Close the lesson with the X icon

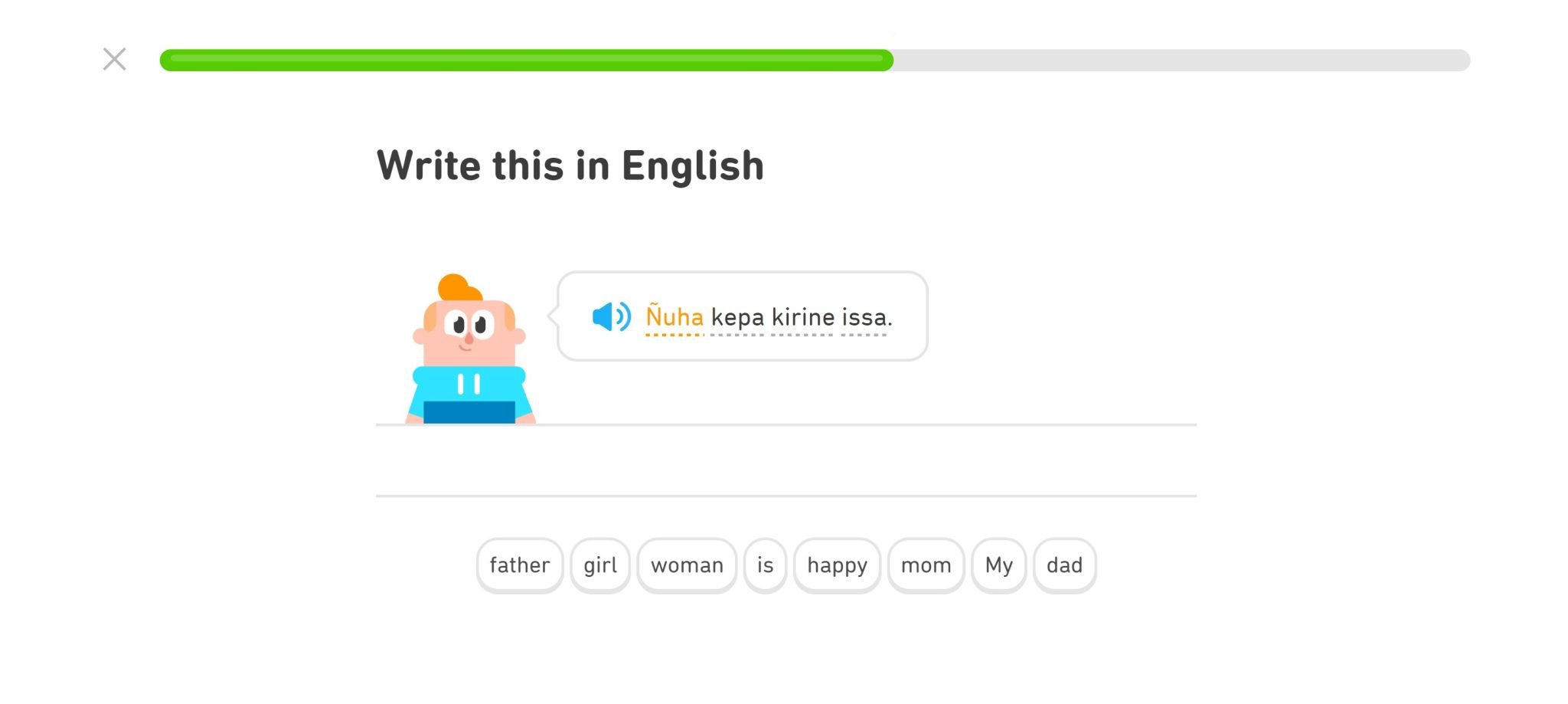(115, 59)
